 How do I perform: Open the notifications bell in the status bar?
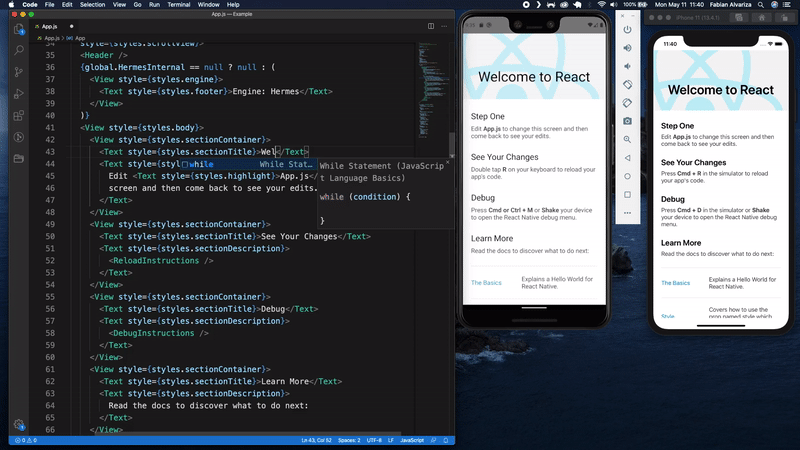click(x=446, y=440)
